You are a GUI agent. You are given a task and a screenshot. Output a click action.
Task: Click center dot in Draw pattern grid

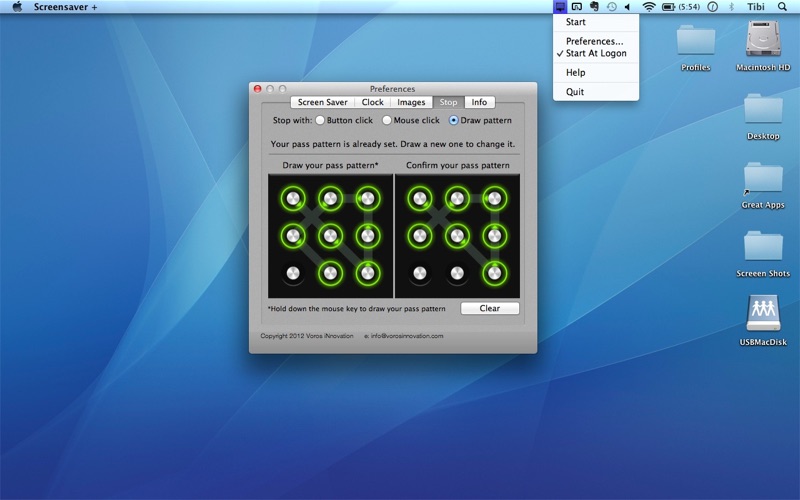tap(331, 236)
